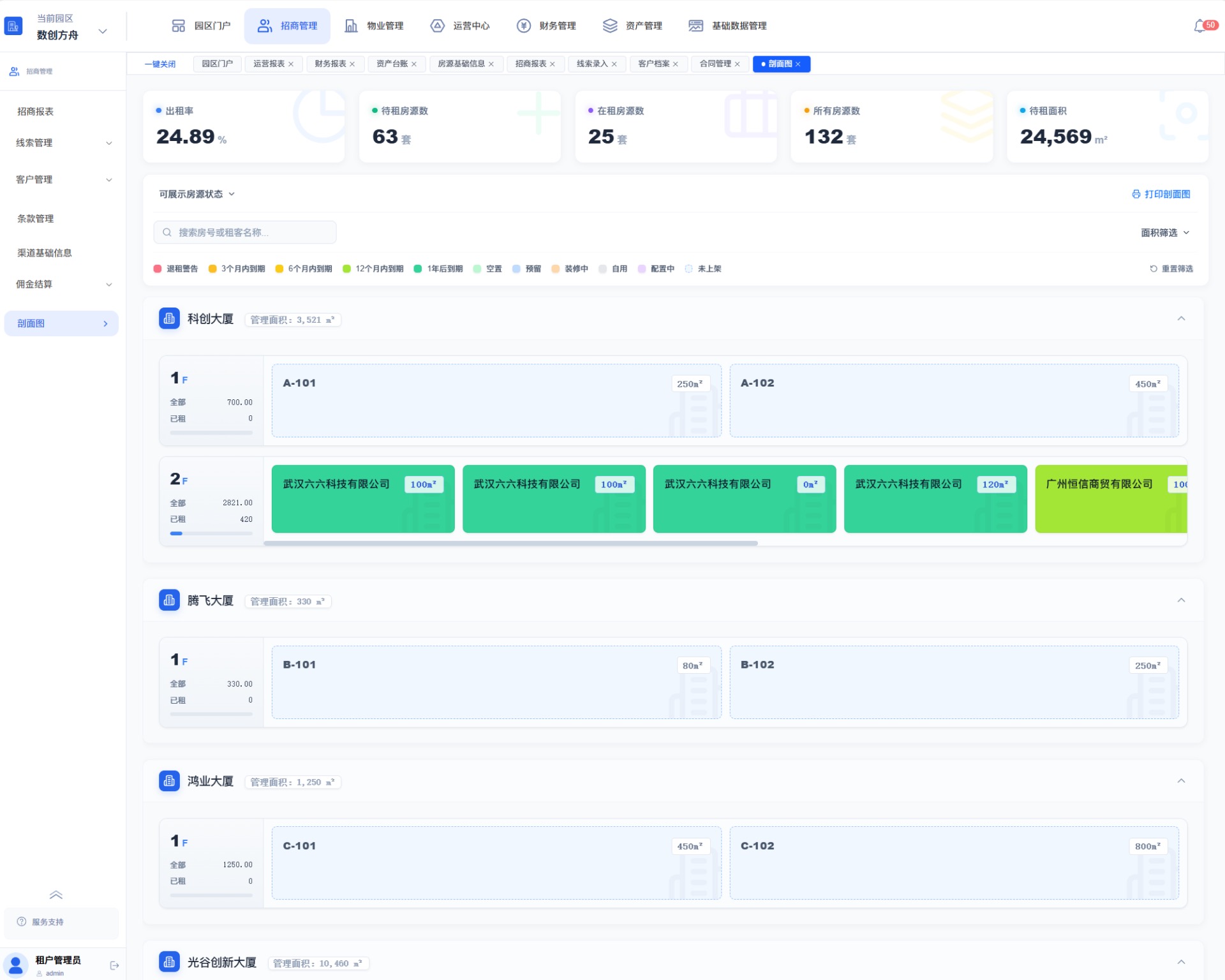Click the 科创大厦 building icon
Screen dimensions: 1225x980
point(169,318)
